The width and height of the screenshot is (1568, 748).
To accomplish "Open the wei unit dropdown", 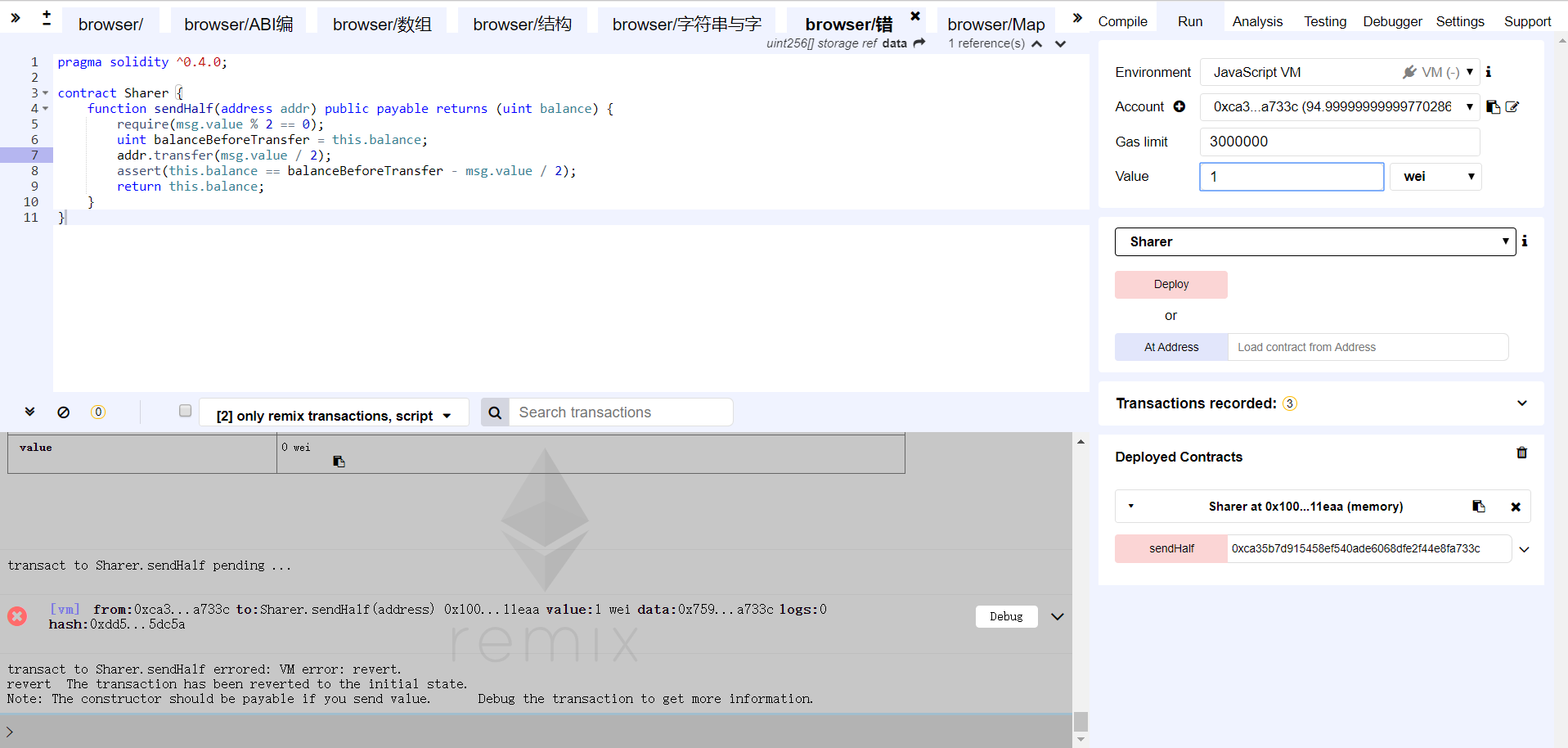I will [x=1436, y=176].
